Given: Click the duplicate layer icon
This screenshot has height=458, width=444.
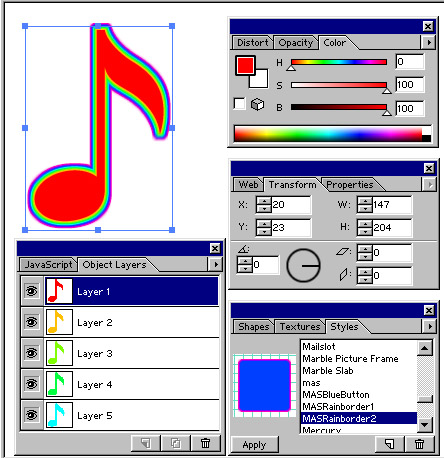Looking at the screenshot, I should [176, 443].
